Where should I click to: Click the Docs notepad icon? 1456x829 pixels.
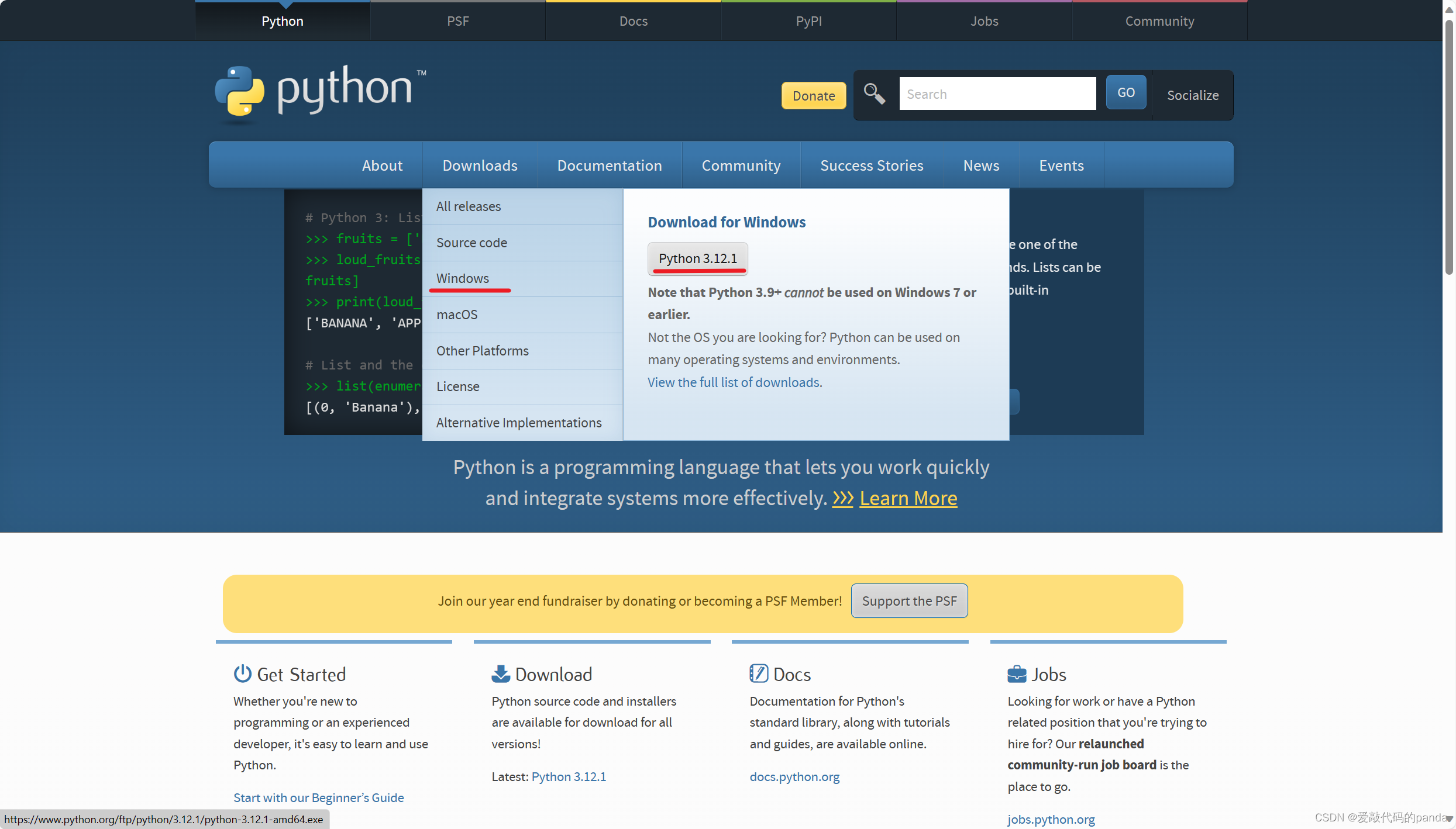(x=758, y=673)
